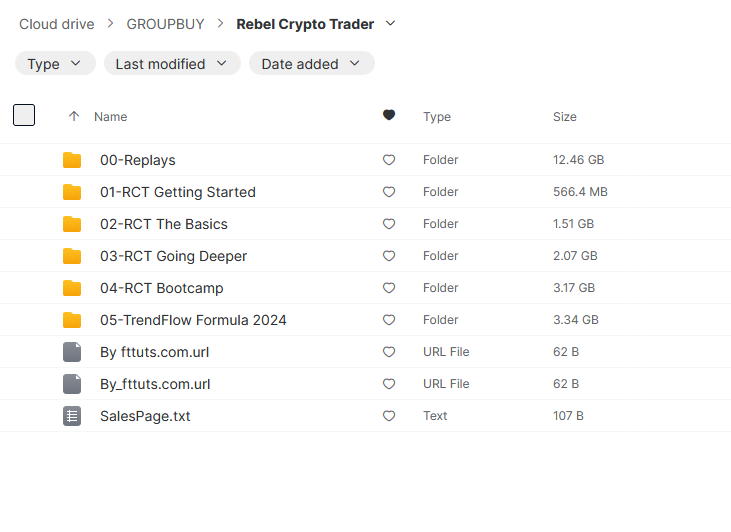Tick the select-all checkbox

(x=24, y=115)
